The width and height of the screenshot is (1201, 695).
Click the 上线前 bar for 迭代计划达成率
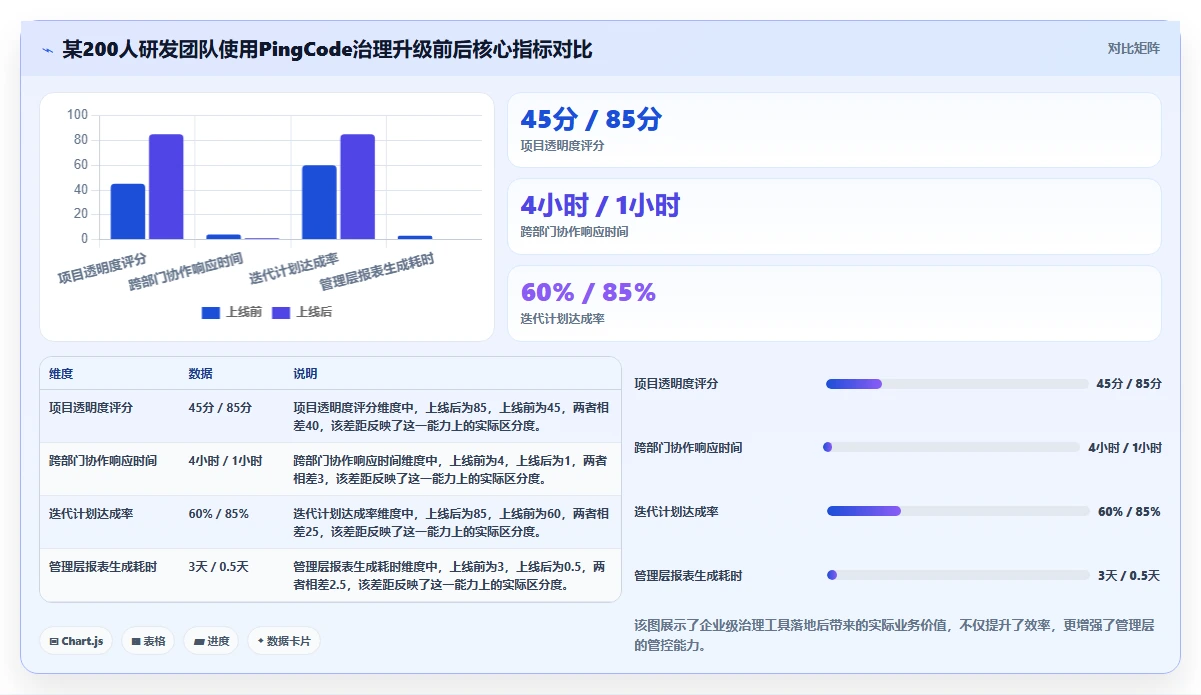pos(319,202)
